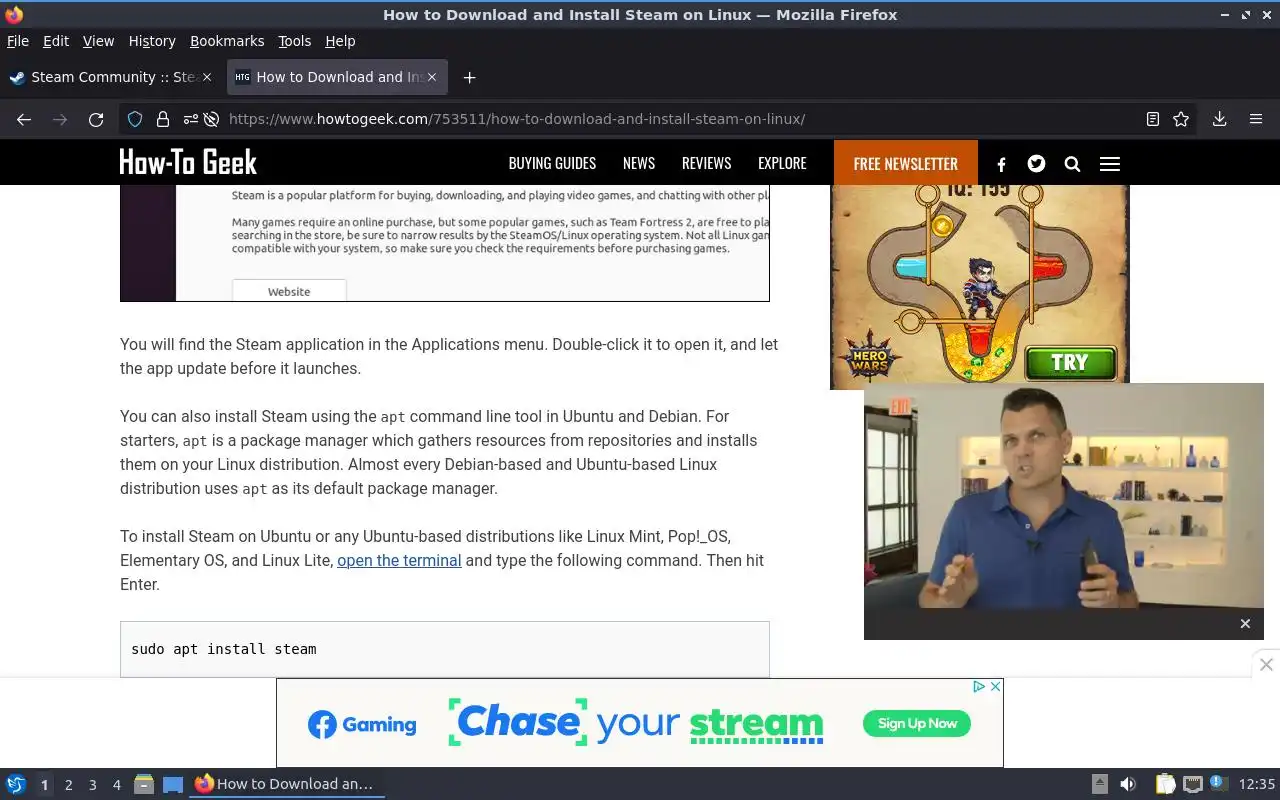This screenshot has height=800, width=1280.
Task: Open the Buying Guides section
Action: pos(552,163)
